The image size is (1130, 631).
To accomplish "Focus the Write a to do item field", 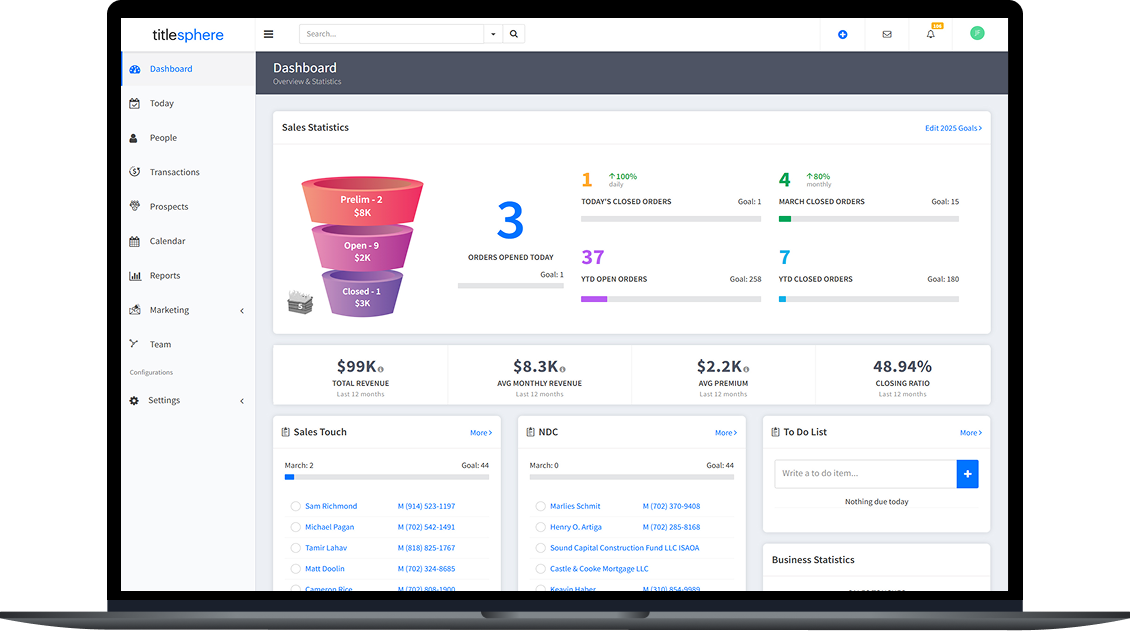I will point(866,474).
